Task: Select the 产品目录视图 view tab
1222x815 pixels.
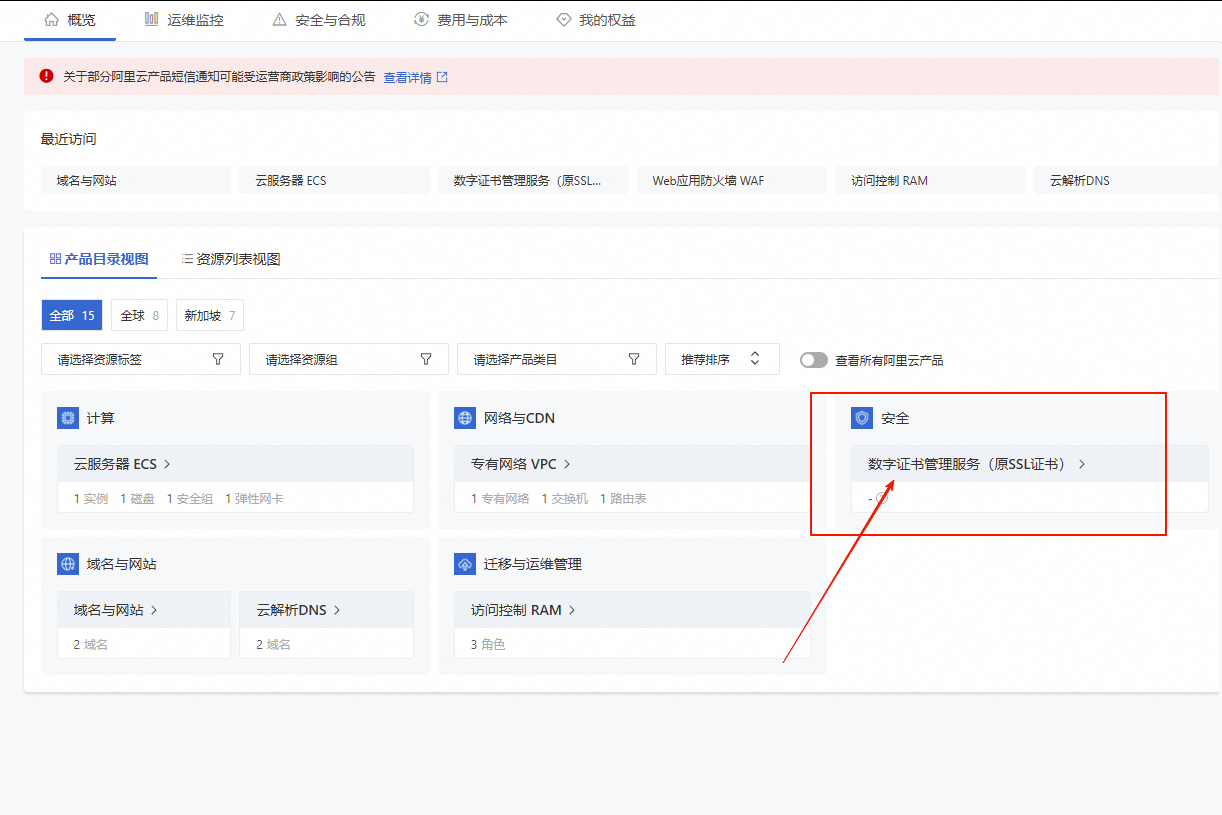Action: [99, 259]
